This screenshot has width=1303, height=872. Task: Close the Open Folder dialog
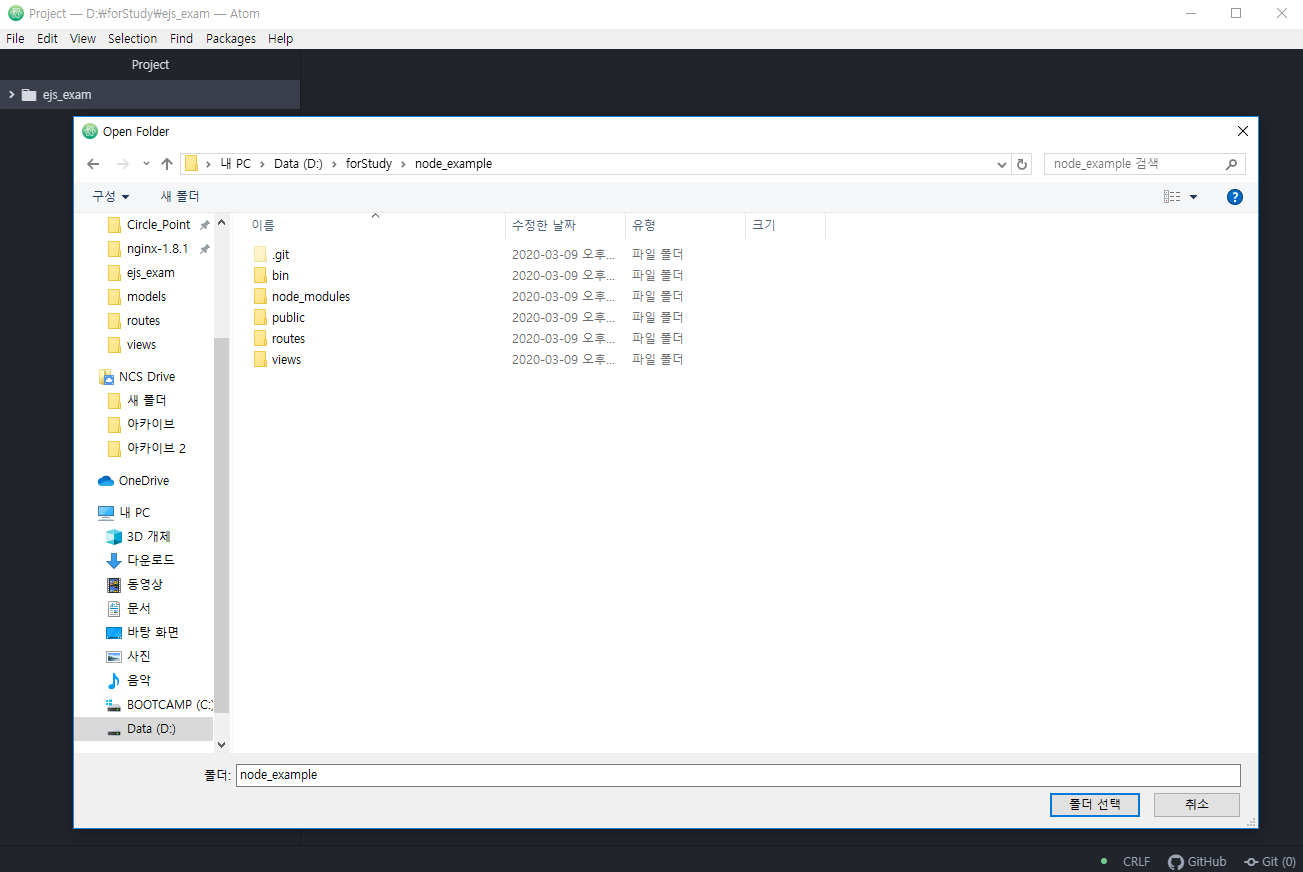(x=1243, y=131)
